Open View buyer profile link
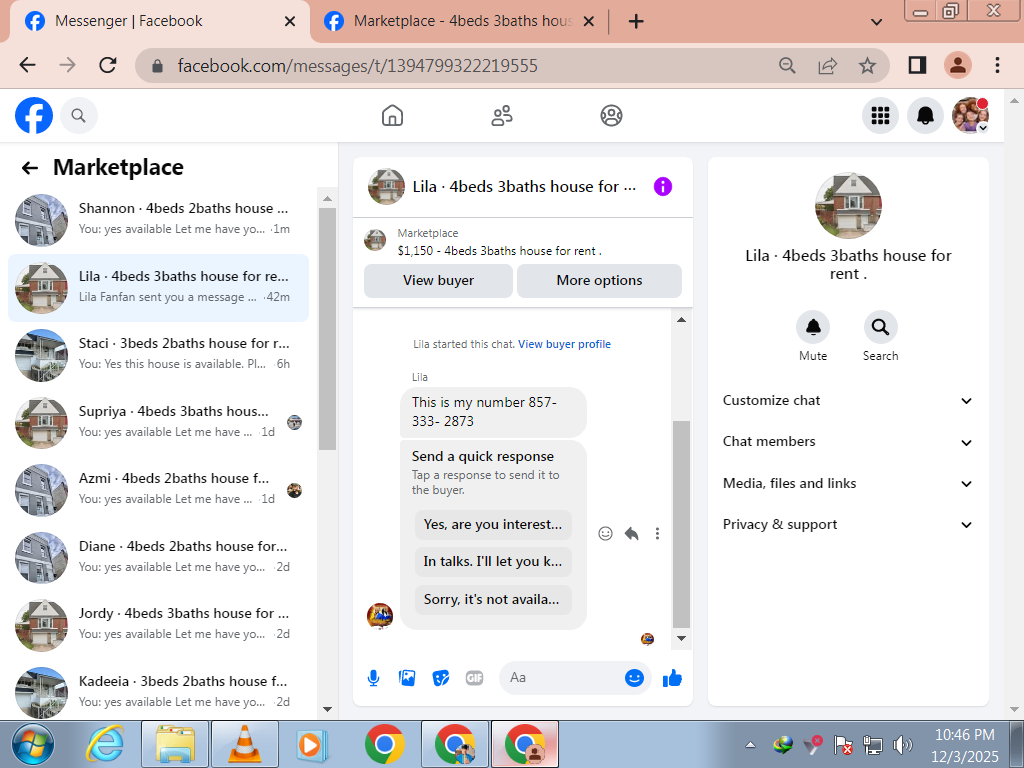The image size is (1024, 768). click(x=564, y=344)
